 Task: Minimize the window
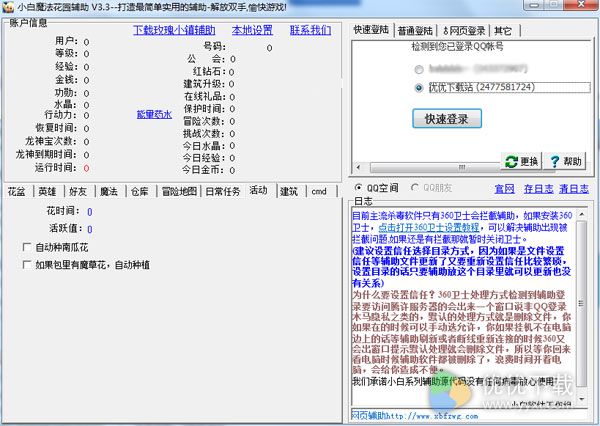[535, 5]
